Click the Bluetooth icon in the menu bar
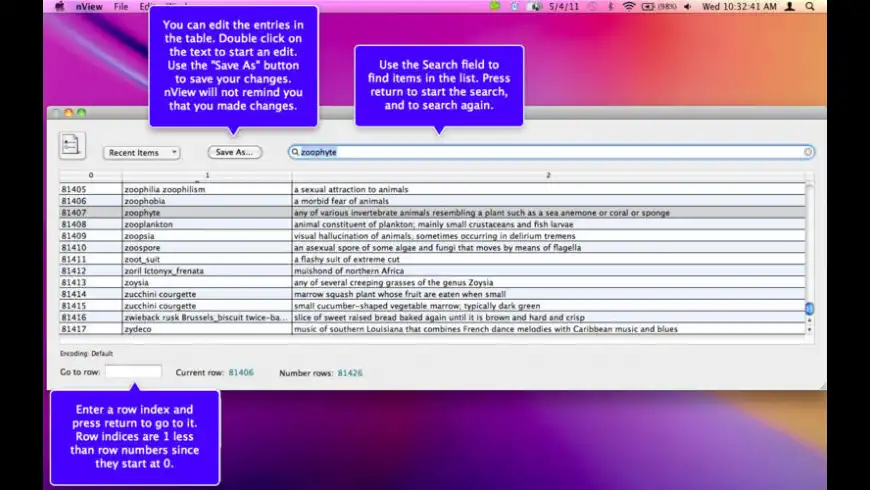The height and width of the screenshot is (490, 870). [610, 7]
